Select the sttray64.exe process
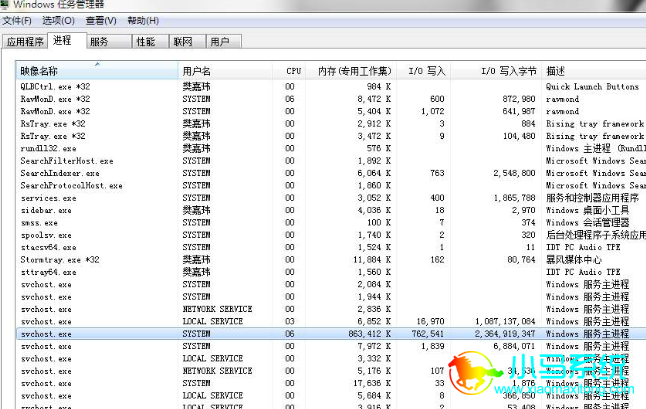Screen dimensions: 646x409 331,272
